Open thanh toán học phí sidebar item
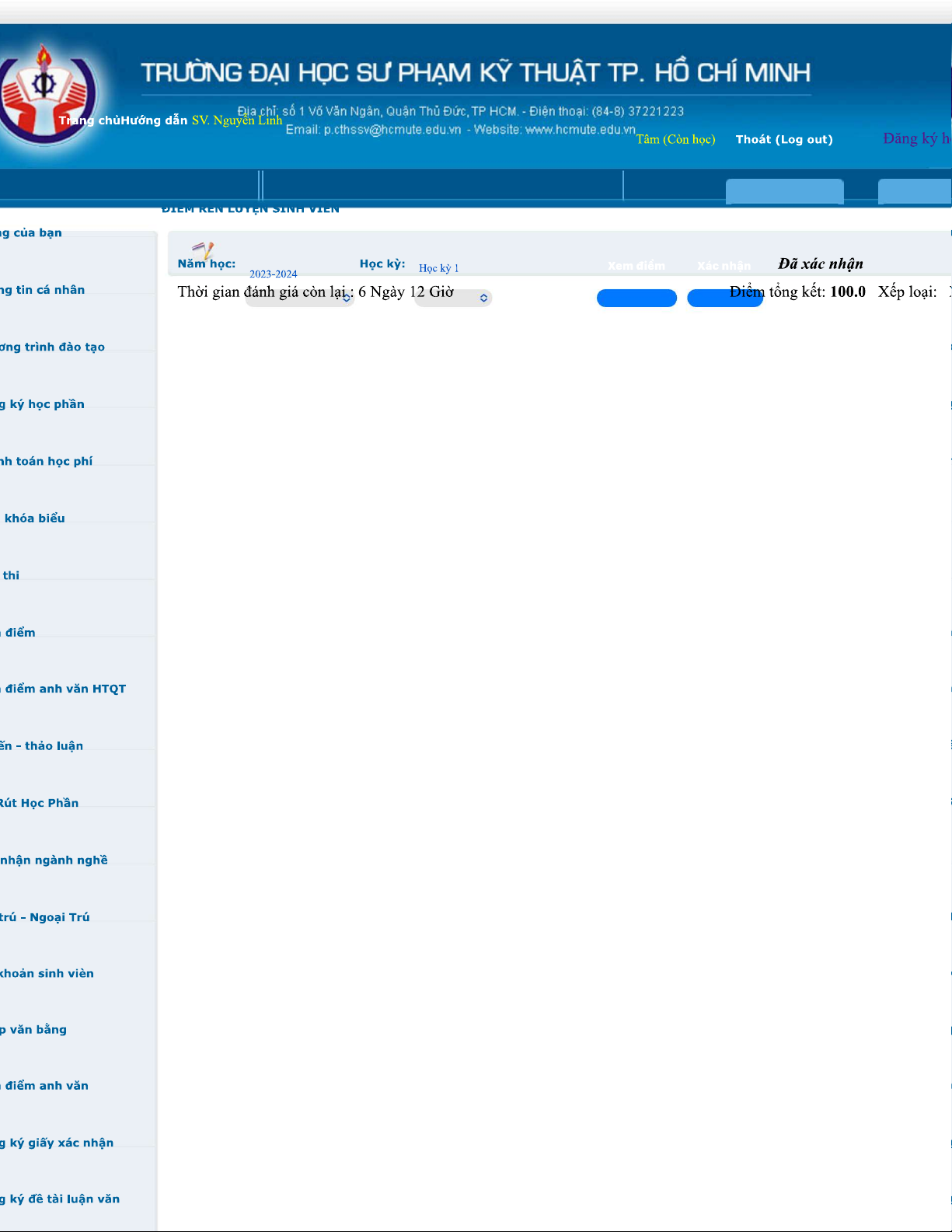 tap(47, 462)
